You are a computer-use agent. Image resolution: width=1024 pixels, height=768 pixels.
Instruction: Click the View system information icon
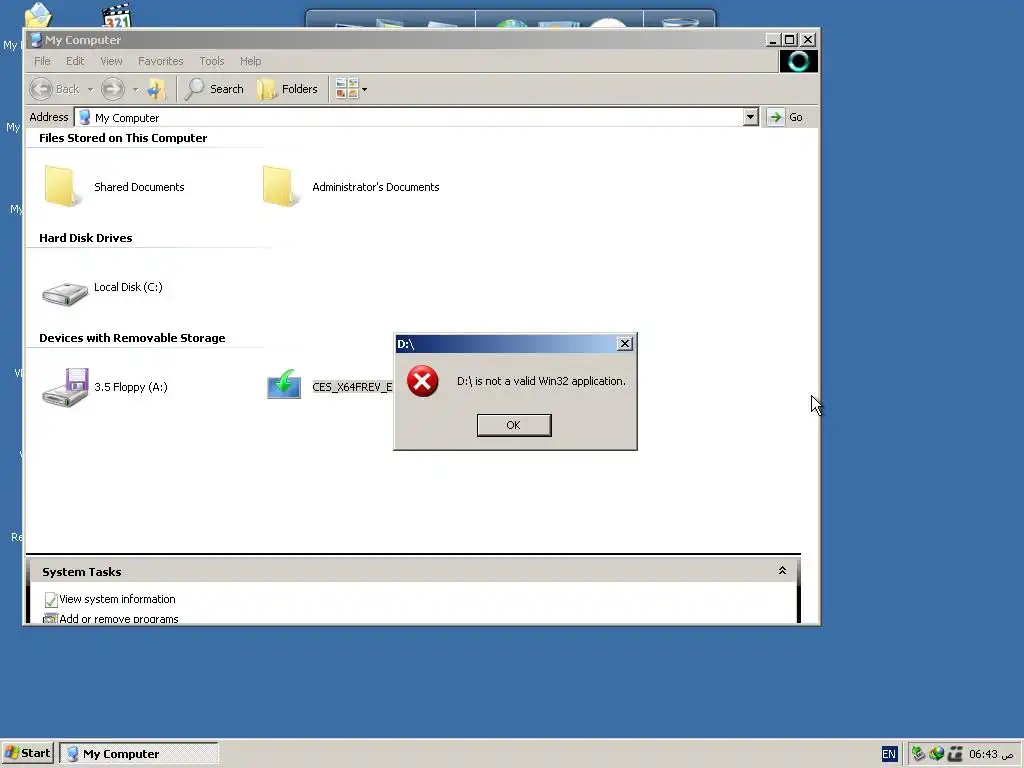[x=50, y=600]
